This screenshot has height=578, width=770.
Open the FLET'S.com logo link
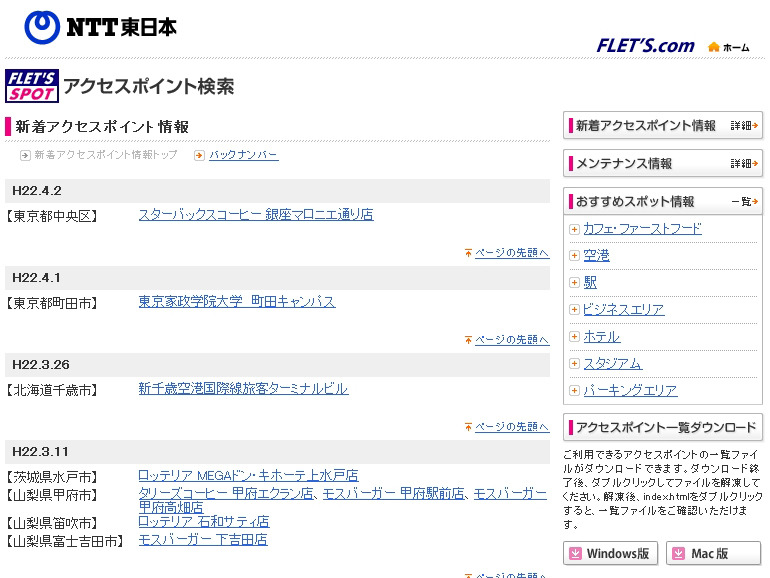coord(645,46)
